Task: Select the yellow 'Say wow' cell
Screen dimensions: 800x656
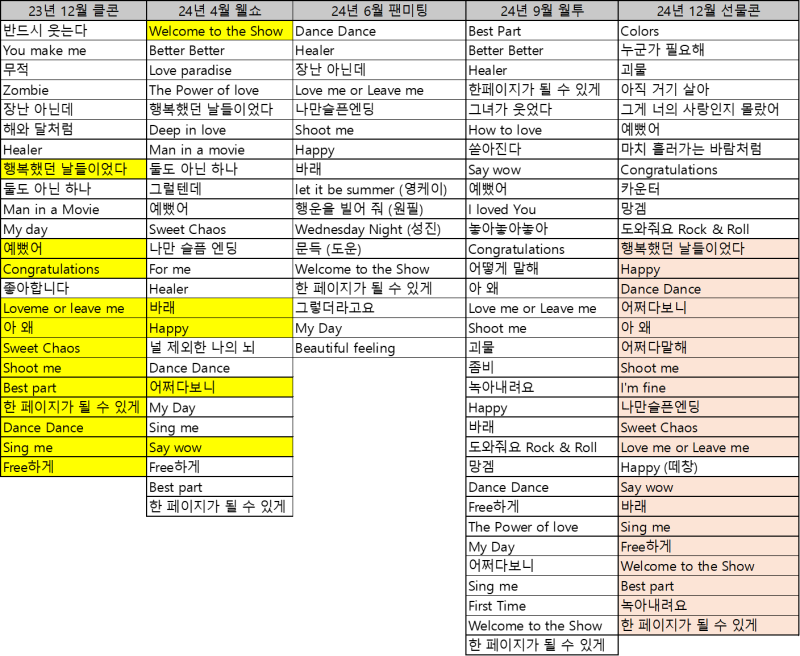Action: click(x=219, y=447)
